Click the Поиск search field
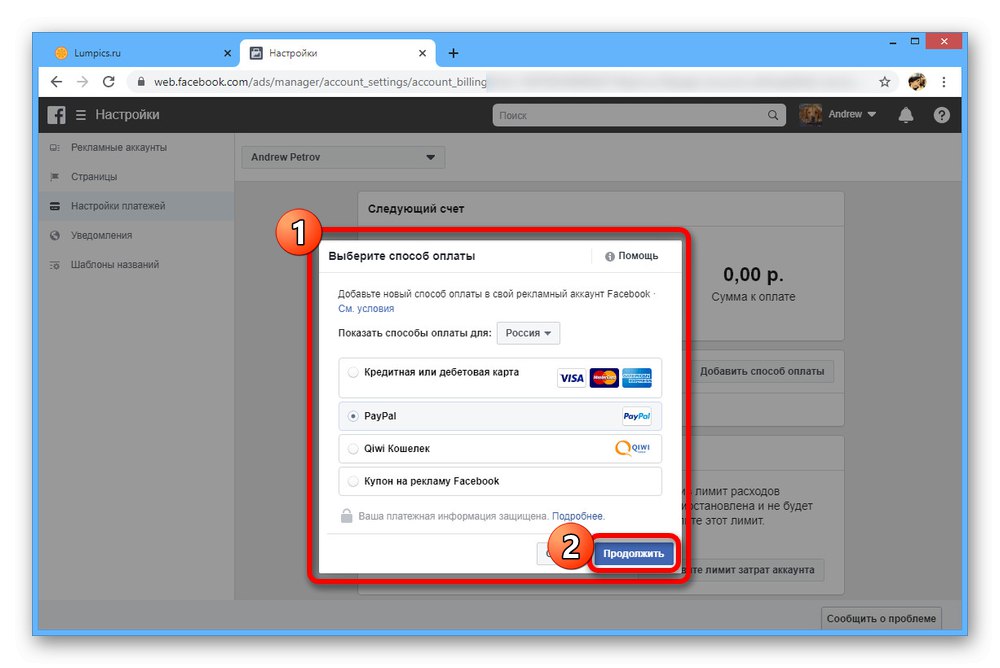The width and height of the screenshot is (1000, 668). (638, 115)
